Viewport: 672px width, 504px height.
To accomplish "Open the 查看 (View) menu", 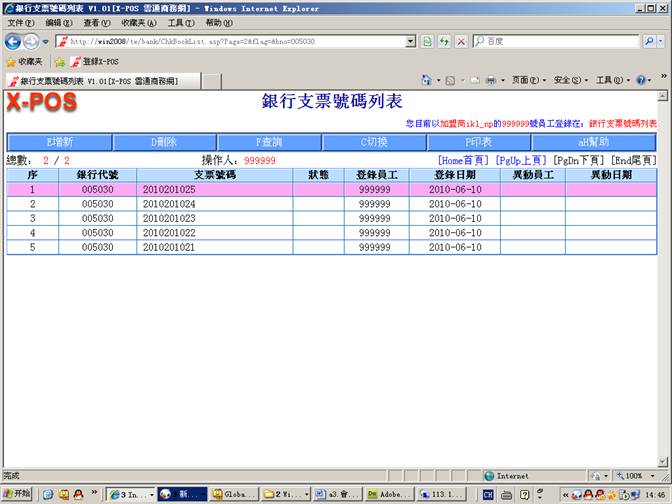I will tap(97, 22).
